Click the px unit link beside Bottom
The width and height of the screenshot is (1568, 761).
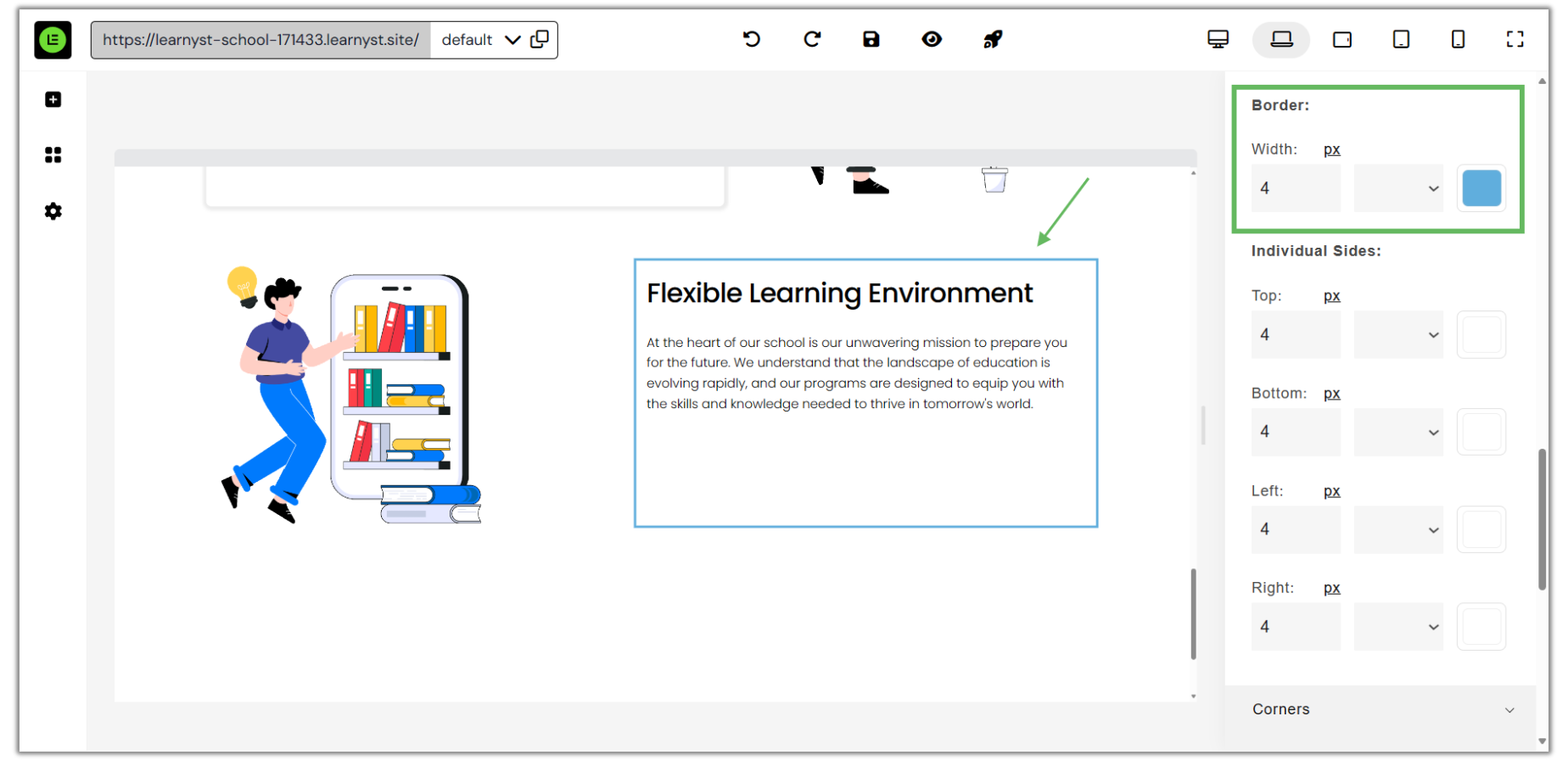(x=1331, y=394)
